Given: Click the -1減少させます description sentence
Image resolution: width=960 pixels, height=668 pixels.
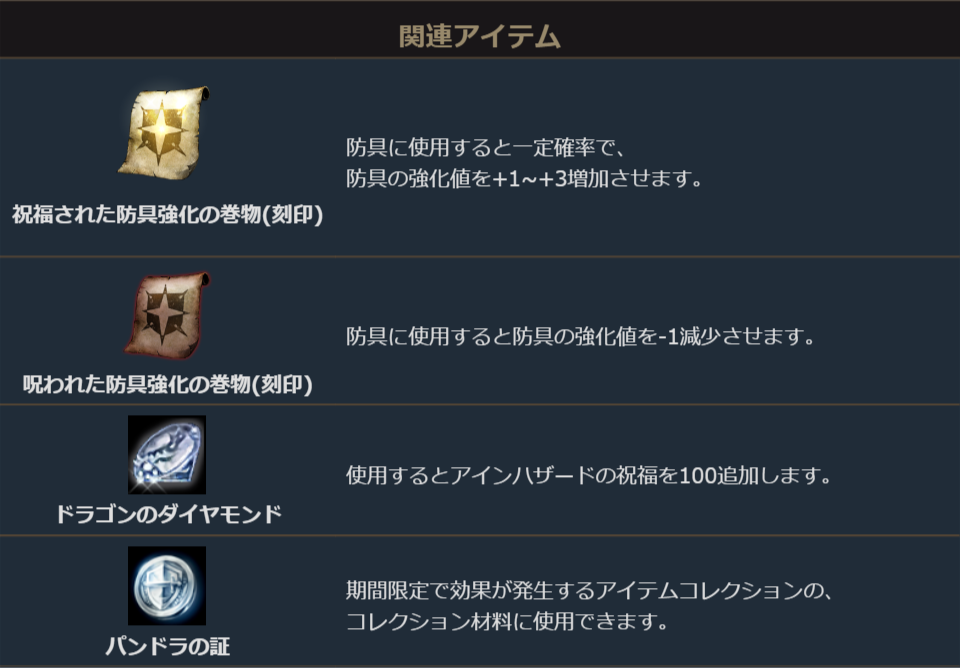Looking at the screenshot, I should pos(581,337).
